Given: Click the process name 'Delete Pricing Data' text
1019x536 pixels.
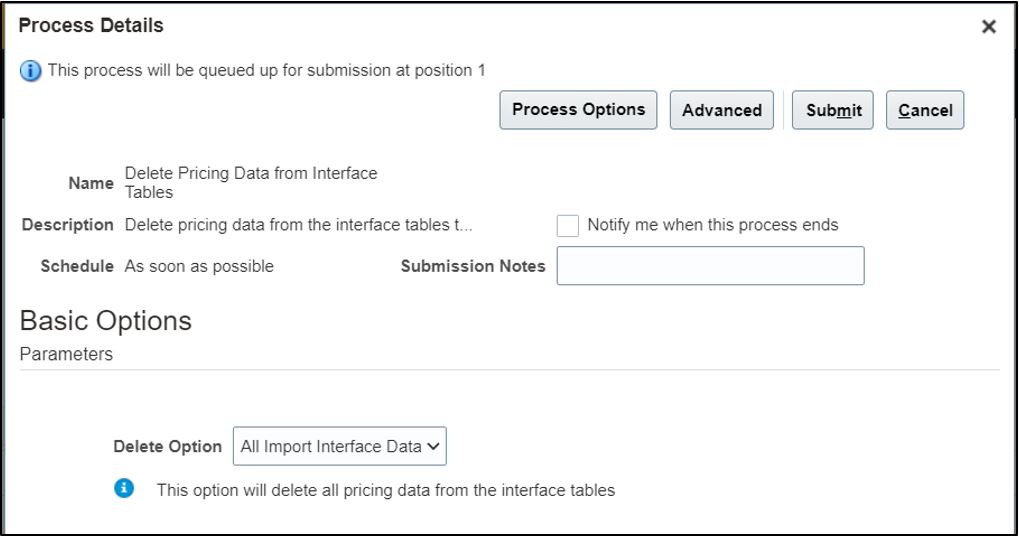Looking at the screenshot, I should tap(250, 182).
